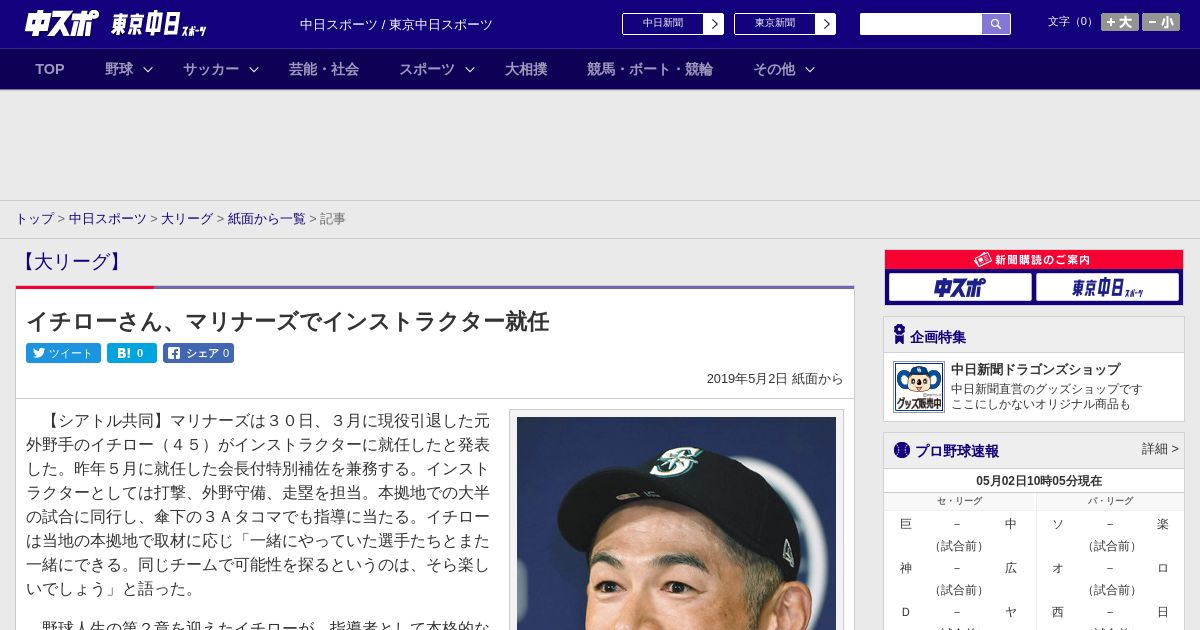Select 大相撲 in navigation bar
This screenshot has width=1200, height=630.
526,69
